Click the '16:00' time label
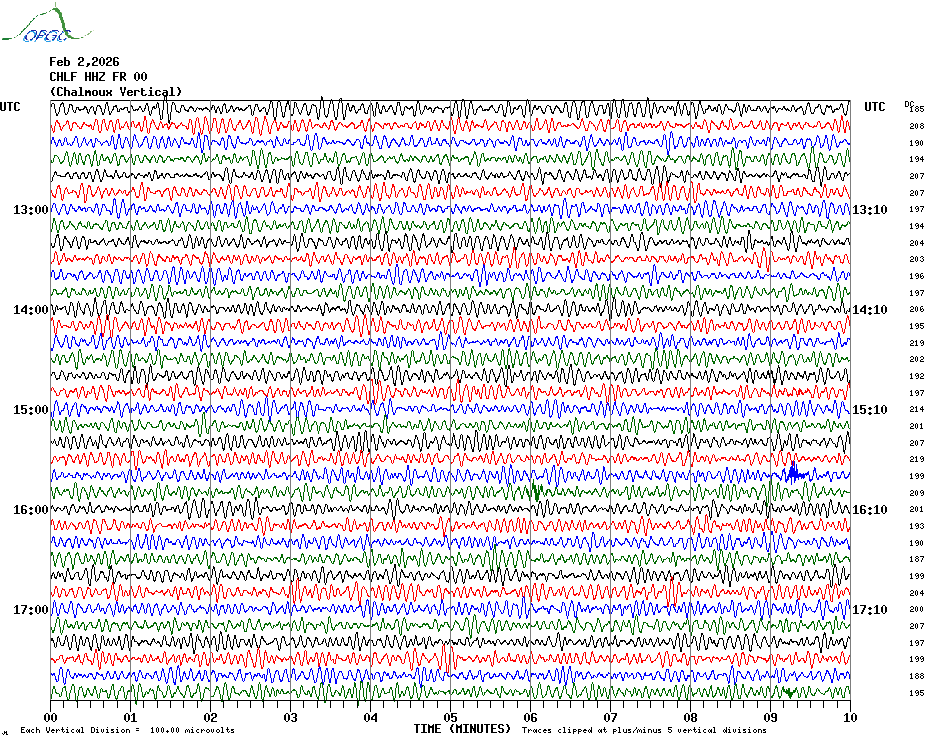This screenshot has height=744, width=930. [x=31, y=510]
